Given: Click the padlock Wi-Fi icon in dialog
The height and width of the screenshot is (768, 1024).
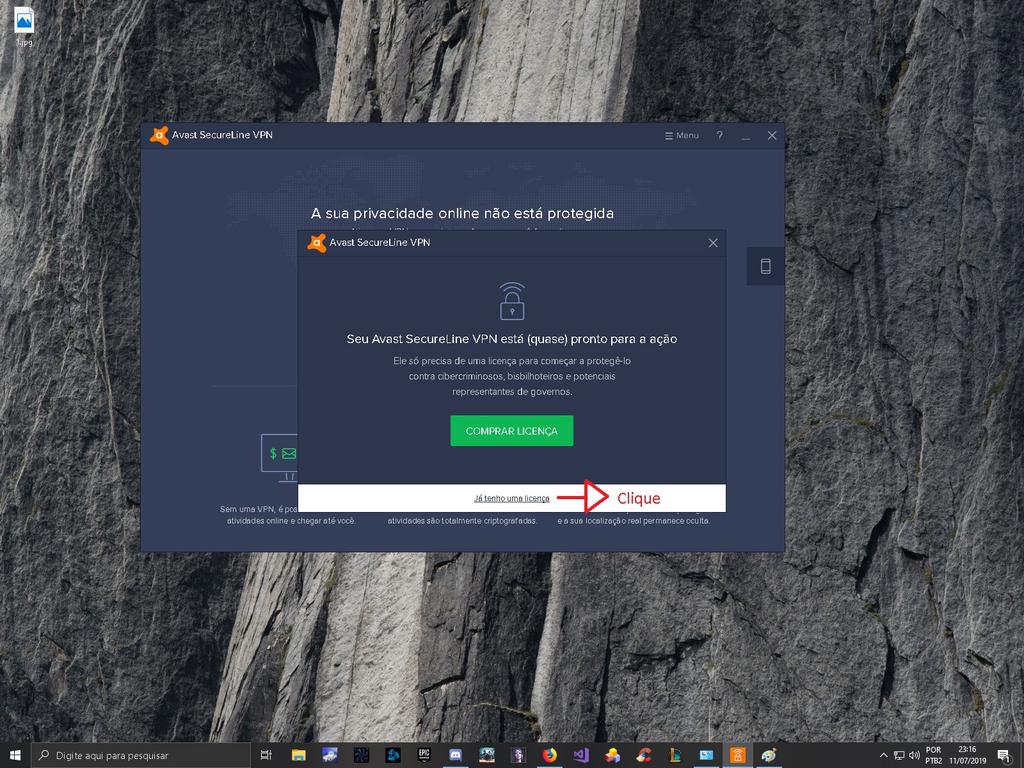Looking at the screenshot, I should tap(512, 301).
